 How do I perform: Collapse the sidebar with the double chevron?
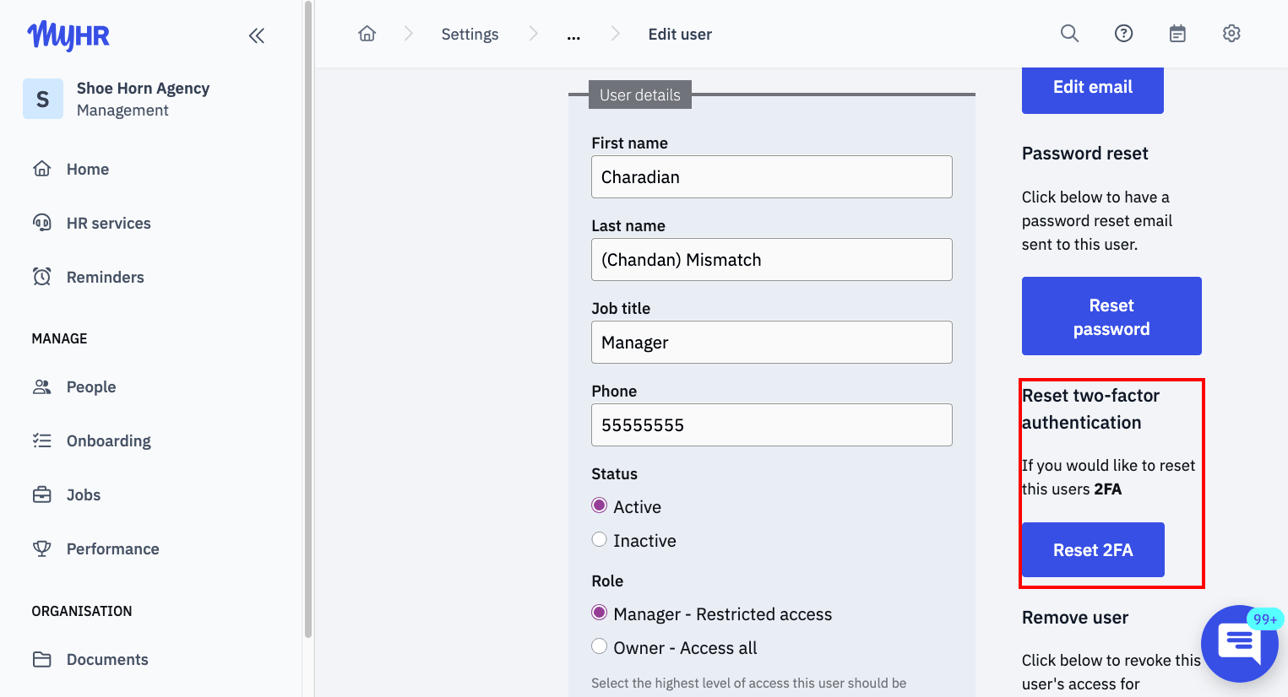pos(257,35)
